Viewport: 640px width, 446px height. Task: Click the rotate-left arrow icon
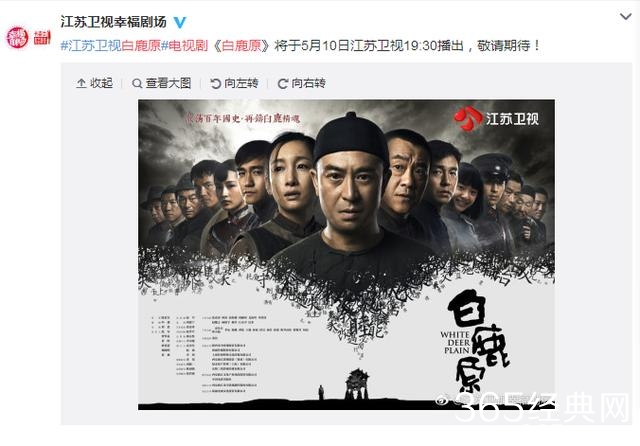click(x=215, y=83)
